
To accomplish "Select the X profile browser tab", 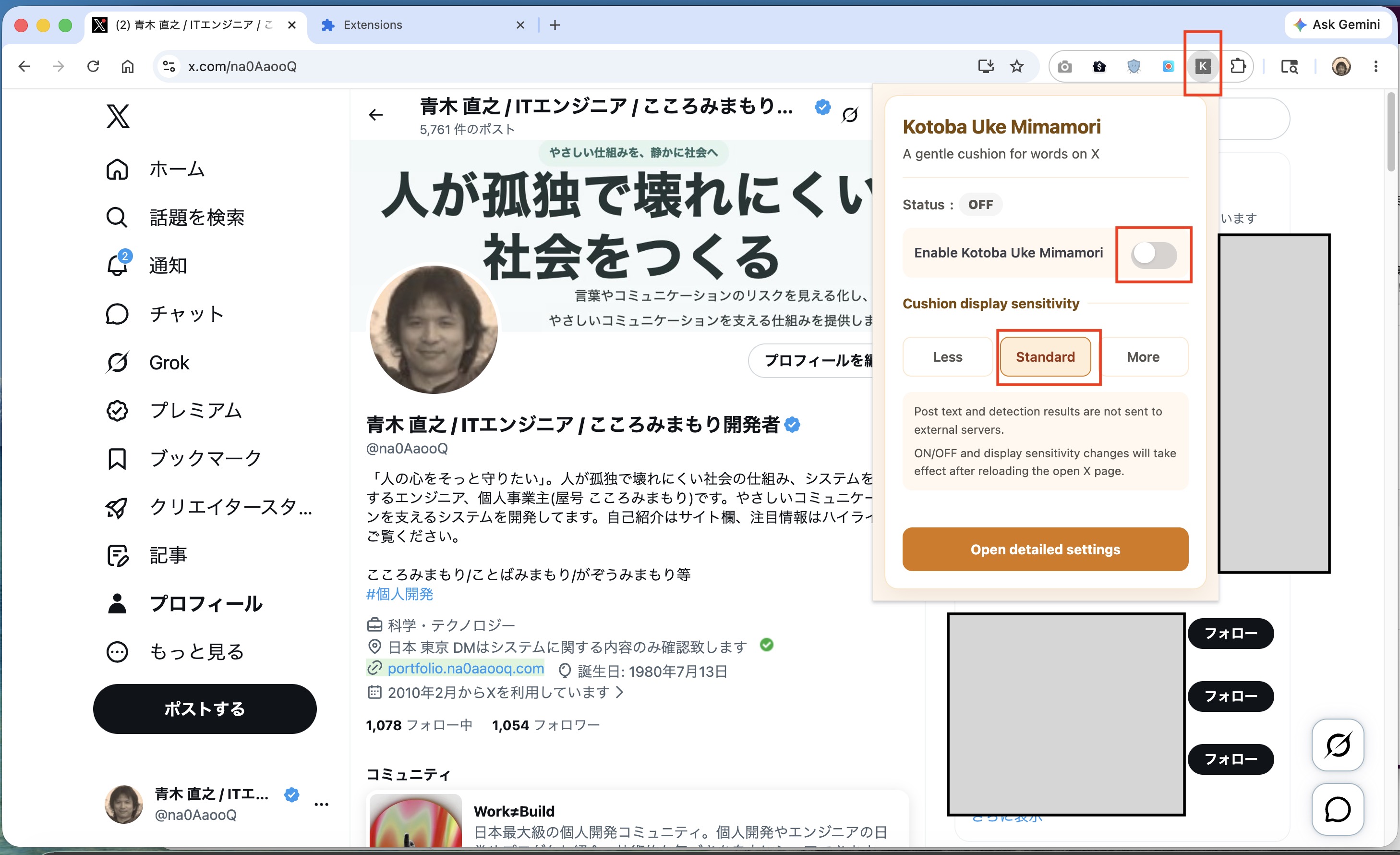I will point(195,25).
